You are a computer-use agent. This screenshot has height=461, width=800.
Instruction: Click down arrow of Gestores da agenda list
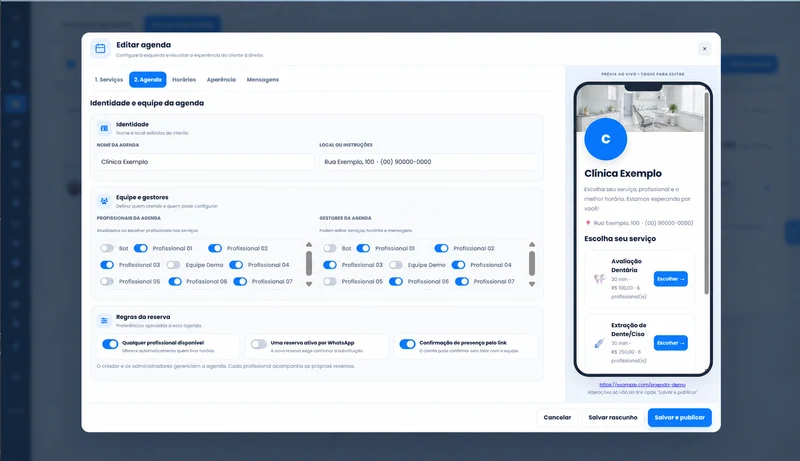tap(532, 284)
